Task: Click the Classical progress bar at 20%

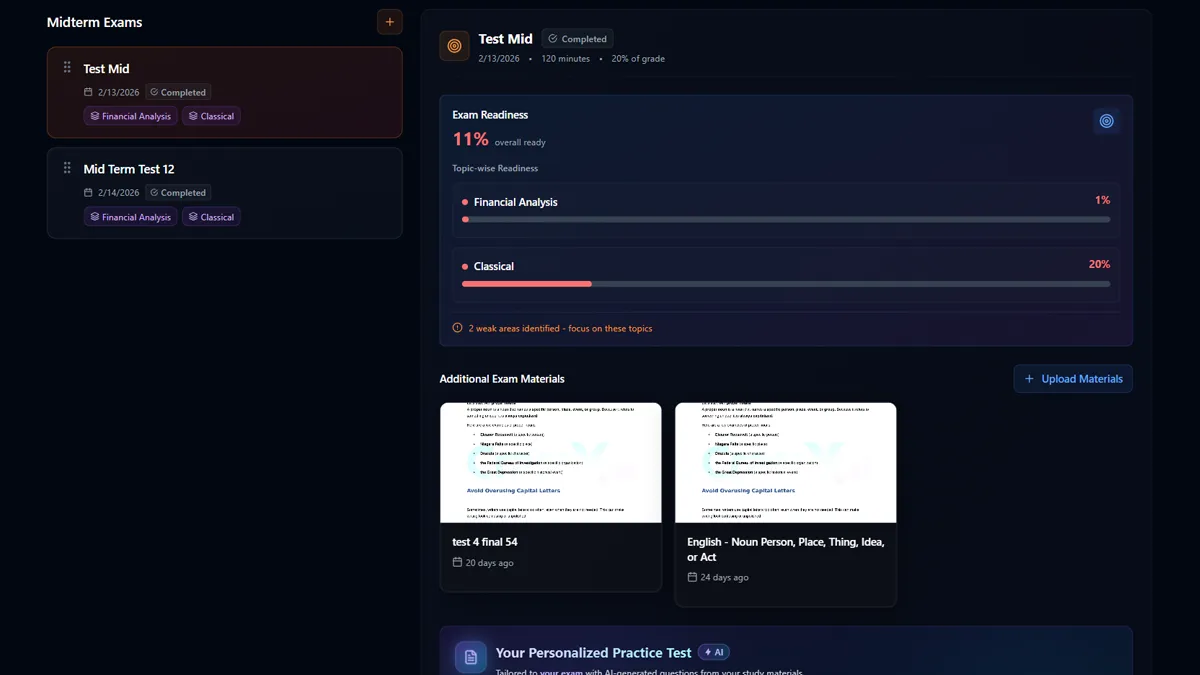Action: pos(786,284)
